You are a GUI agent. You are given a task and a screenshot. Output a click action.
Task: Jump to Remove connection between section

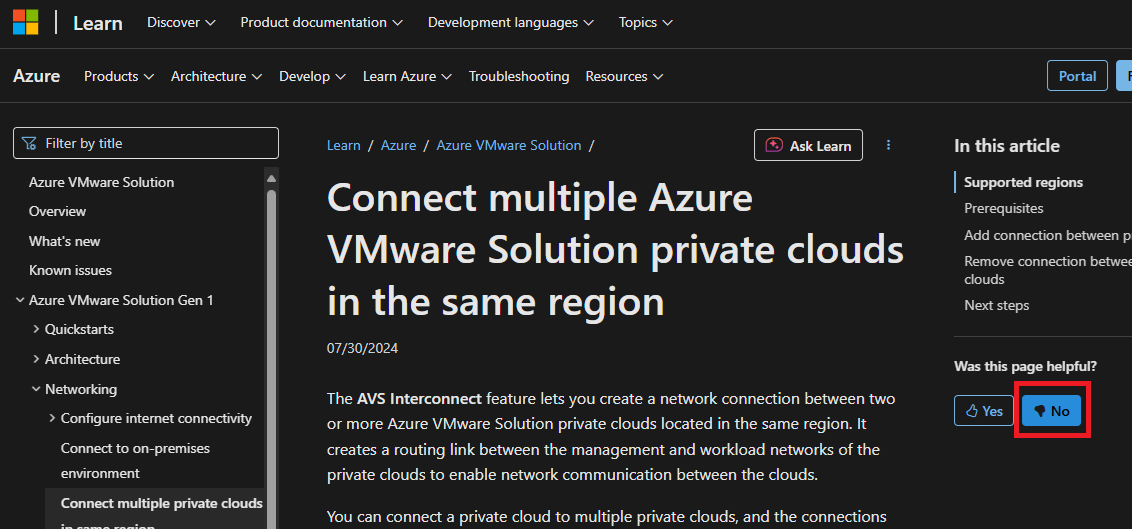[1048, 270]
